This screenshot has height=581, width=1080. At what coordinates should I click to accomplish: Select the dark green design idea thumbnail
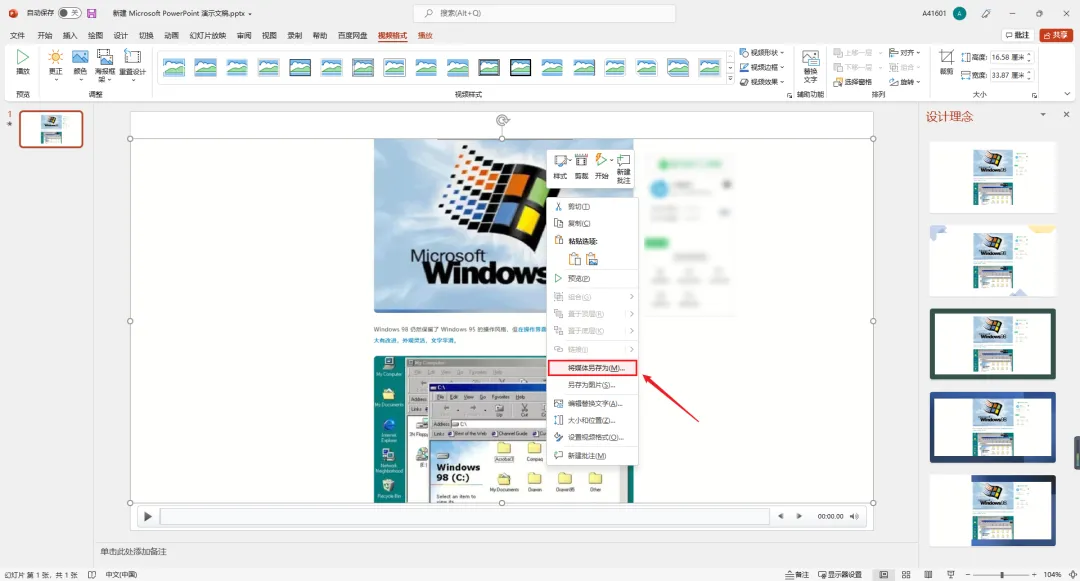coord(993,344)
